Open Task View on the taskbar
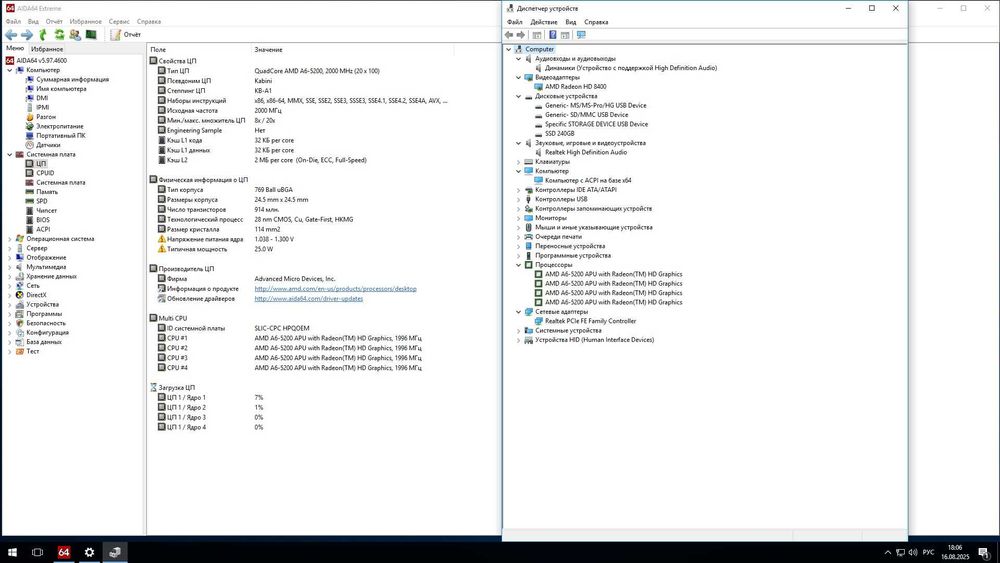 [x=38, y=552]
